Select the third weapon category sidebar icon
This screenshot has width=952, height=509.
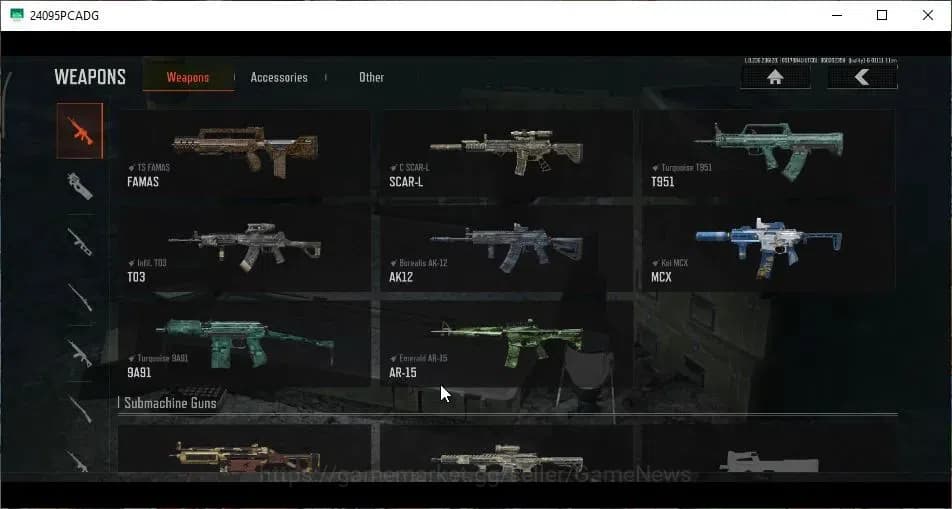pos(80,242)
